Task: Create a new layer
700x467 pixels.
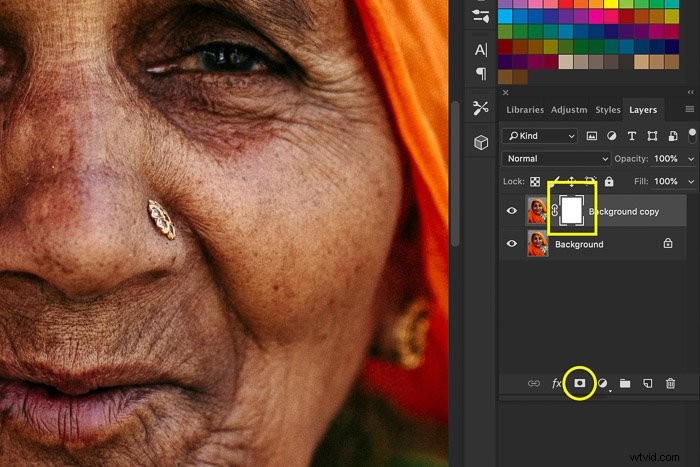Action: click(647, 384)
